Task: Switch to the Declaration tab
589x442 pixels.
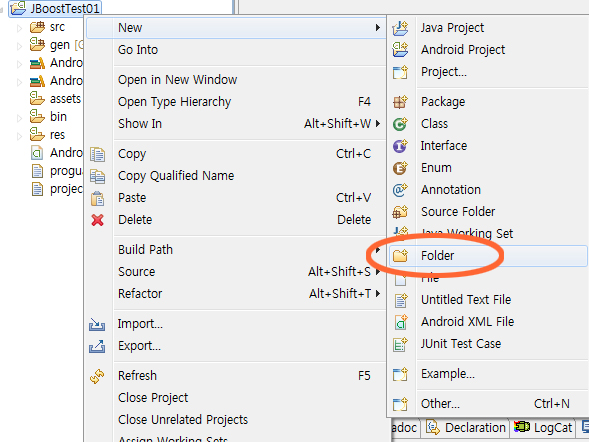Action: (x=466, y=427)
